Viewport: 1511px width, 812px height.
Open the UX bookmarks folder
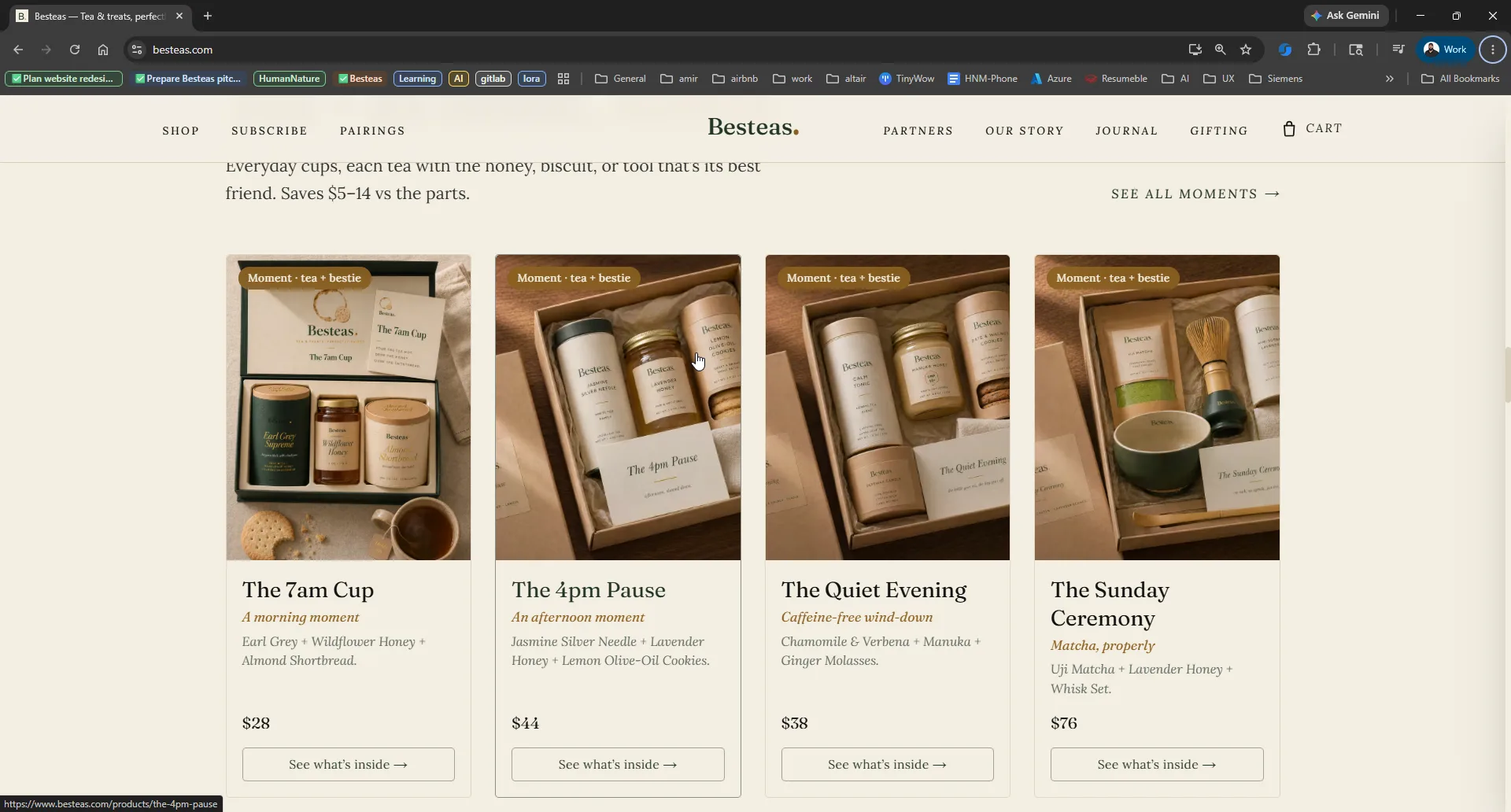tap(1219, 79)
